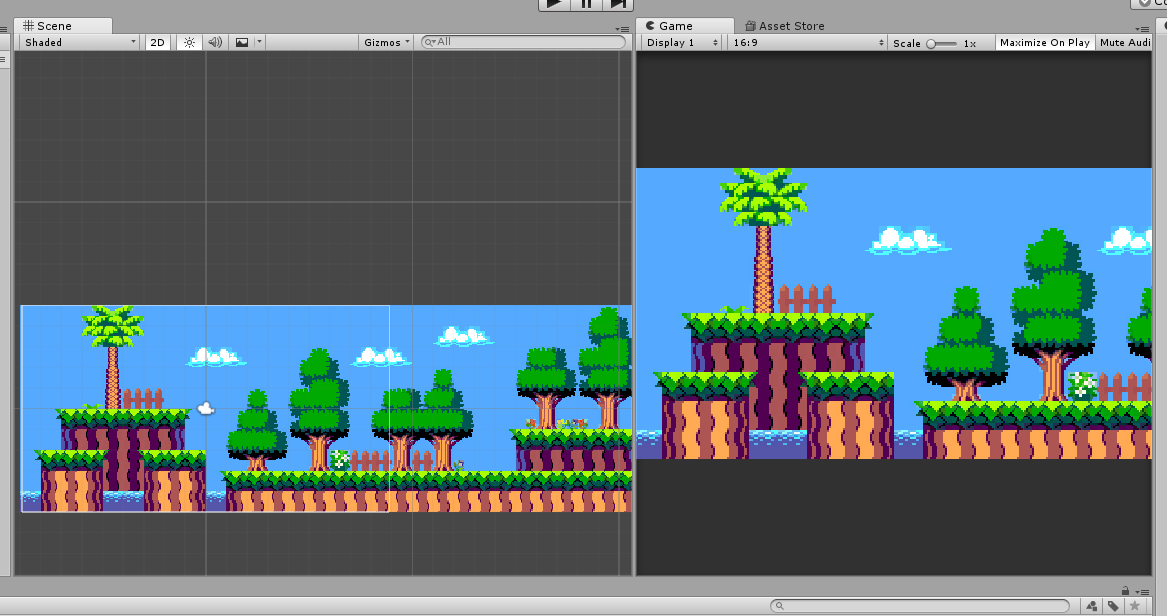
Task: Toggle the bottom panel lock icon
Action: (x=1125, y=591)
